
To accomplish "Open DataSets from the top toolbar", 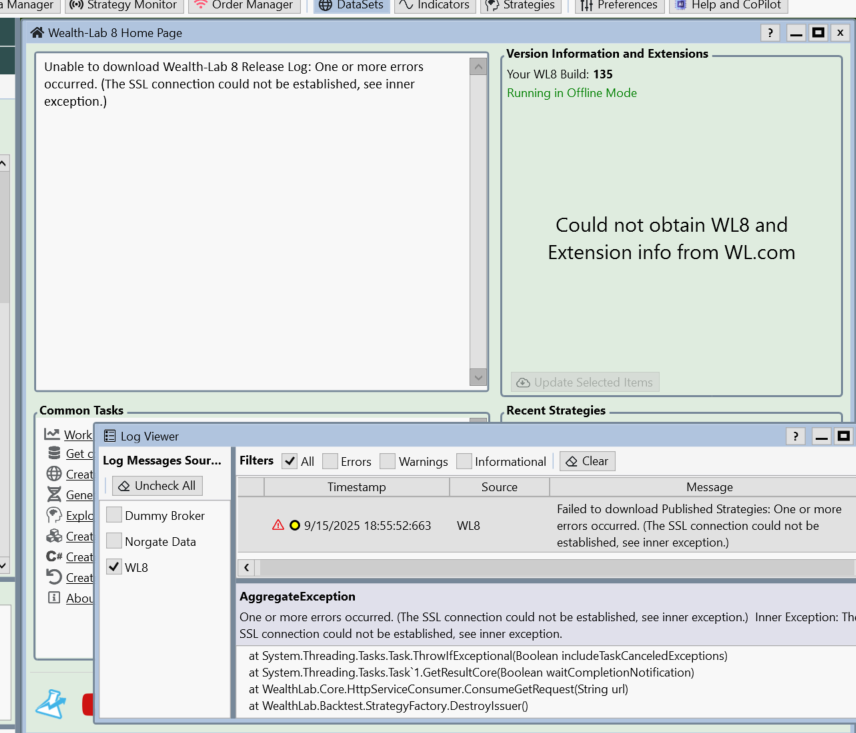I will tap(350, 5).
